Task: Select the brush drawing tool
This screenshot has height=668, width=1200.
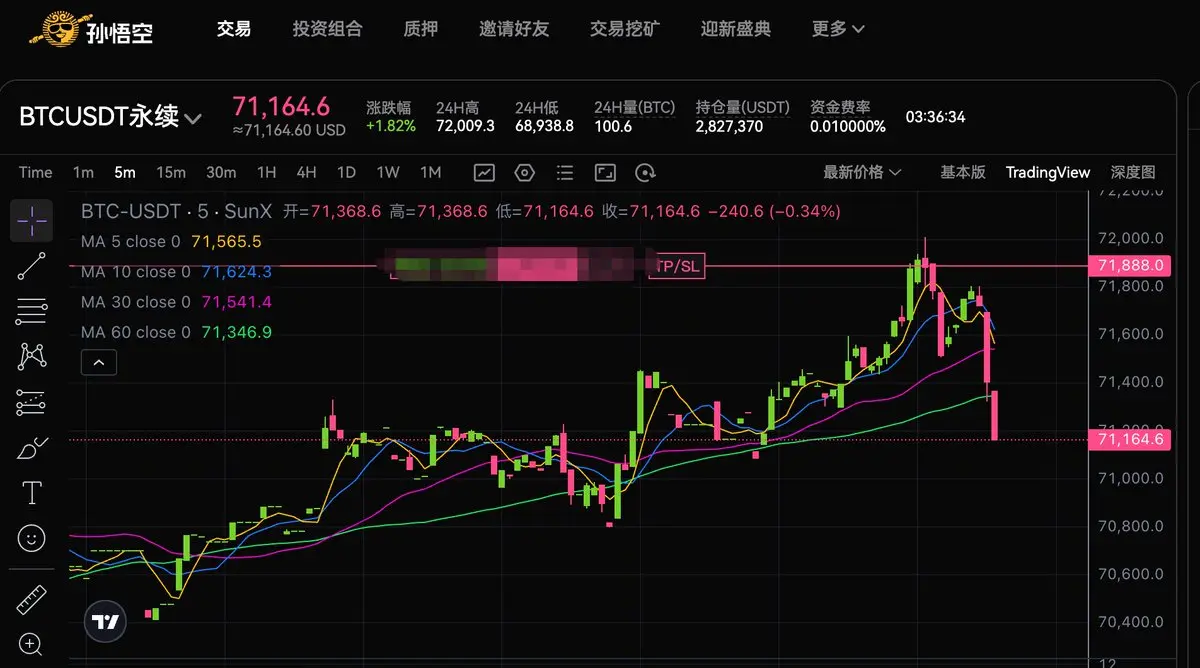Action: [32, 447]
